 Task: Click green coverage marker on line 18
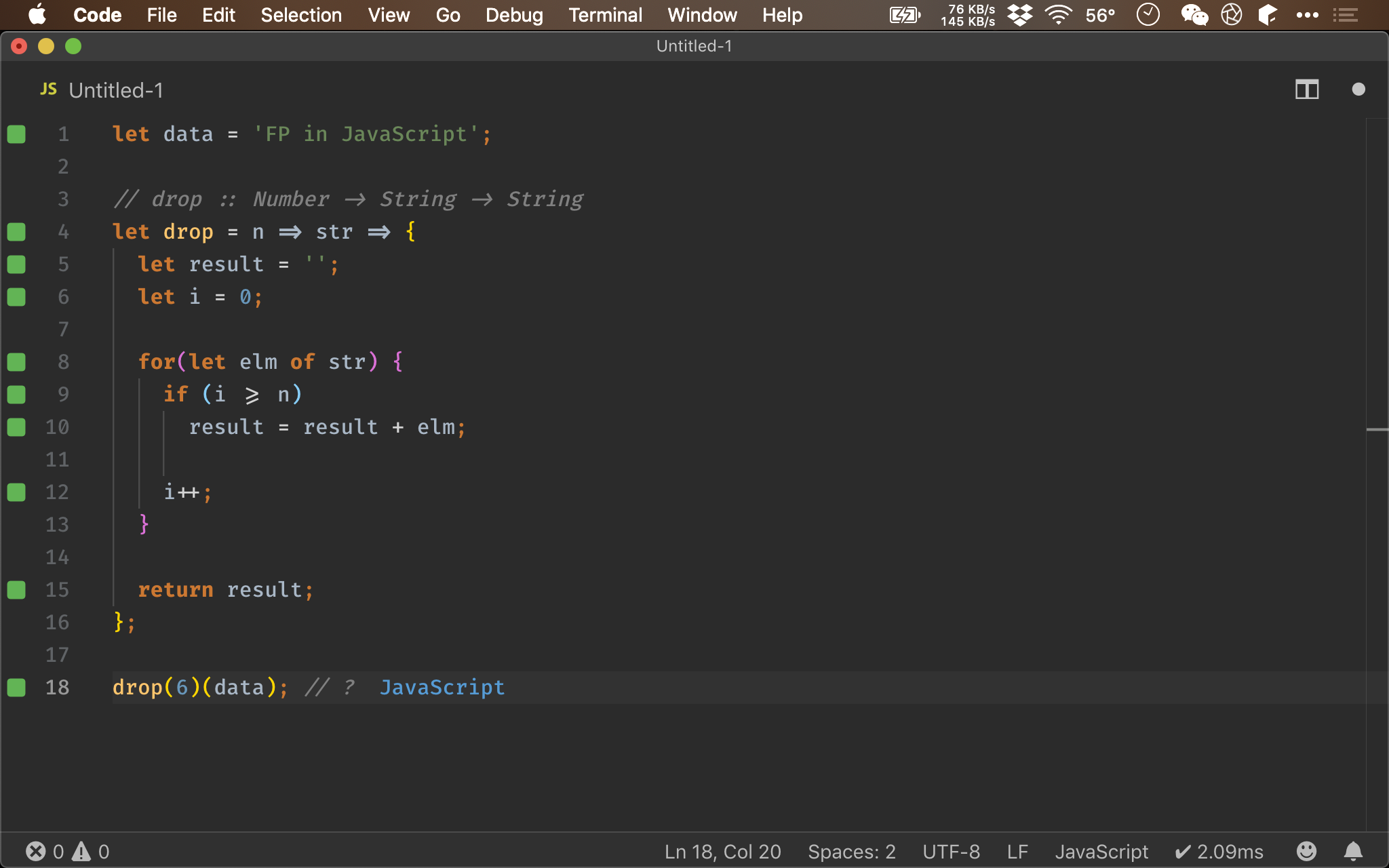pyautogui.click(x=16, y=688)
